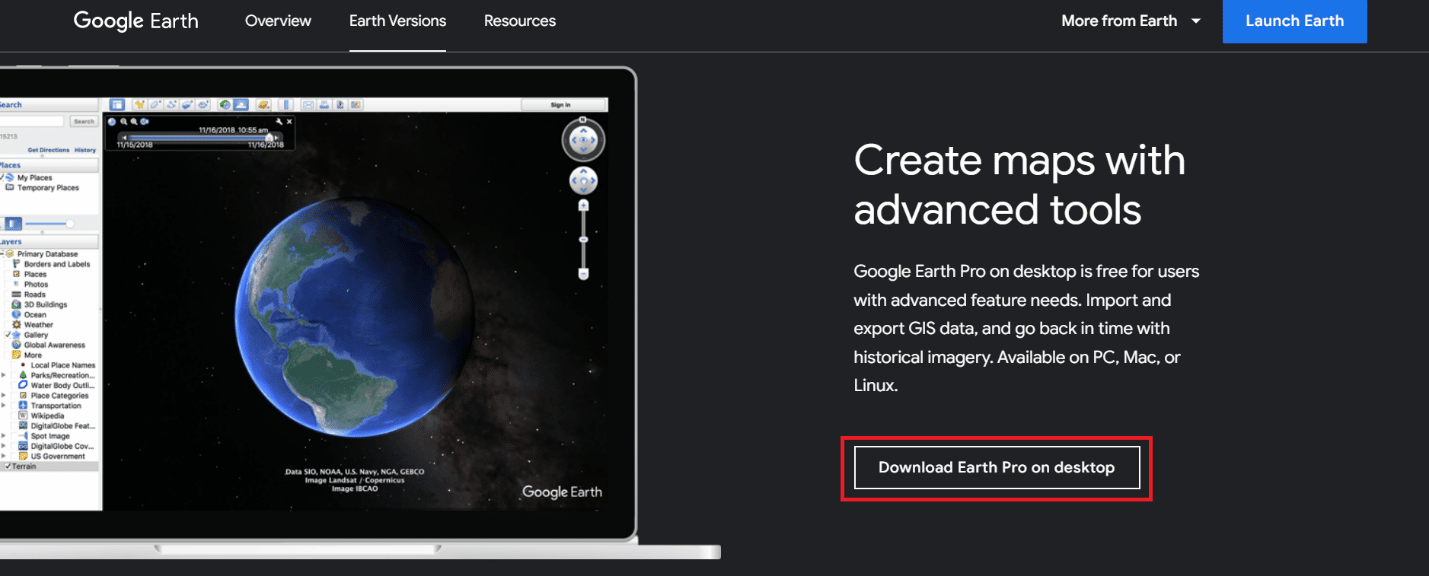Click the History link in search panel
This screenshot has width=1429, height=576.
tap(85, 150)
